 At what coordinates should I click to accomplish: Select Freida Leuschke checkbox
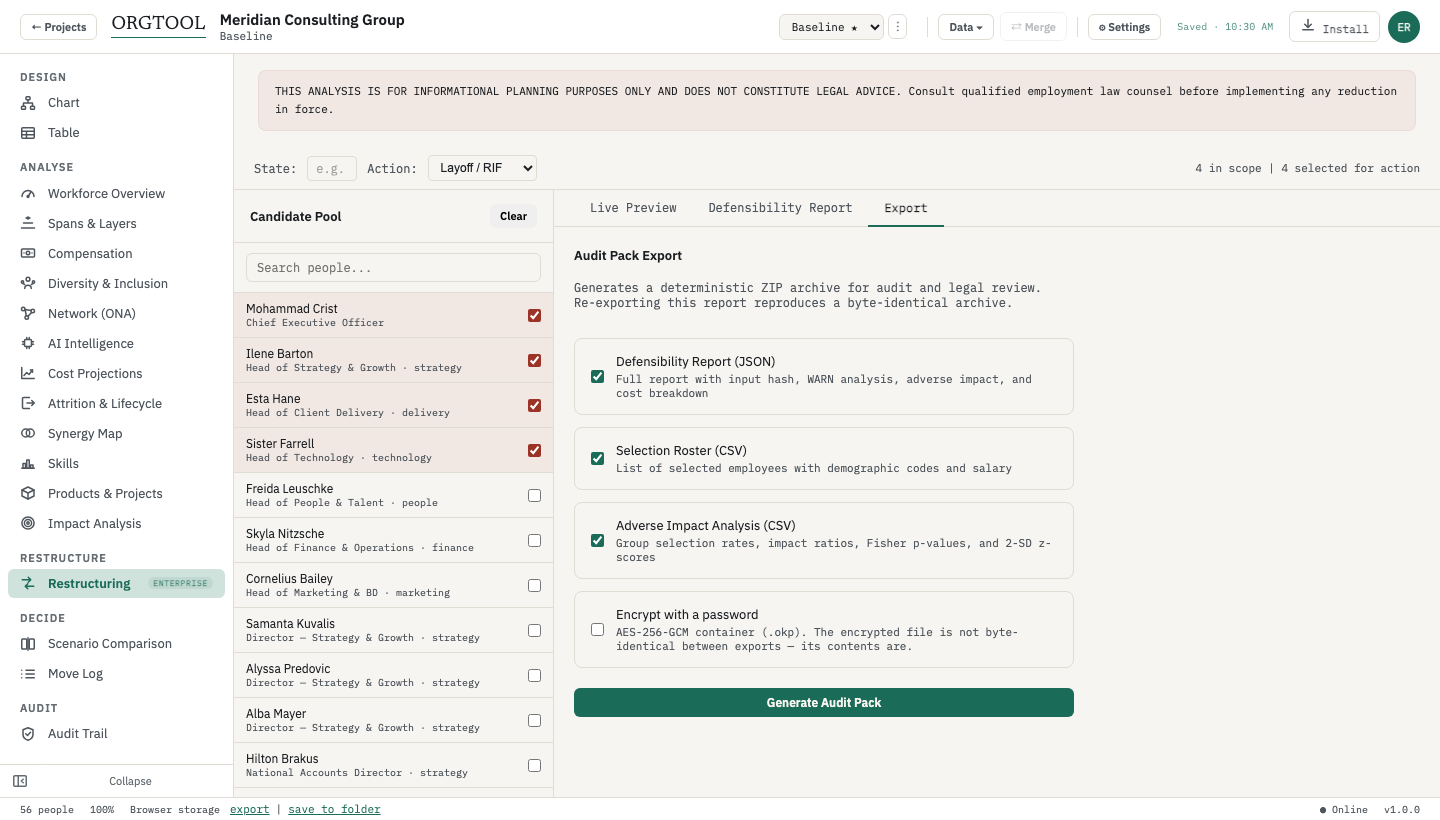pos(534,495)
